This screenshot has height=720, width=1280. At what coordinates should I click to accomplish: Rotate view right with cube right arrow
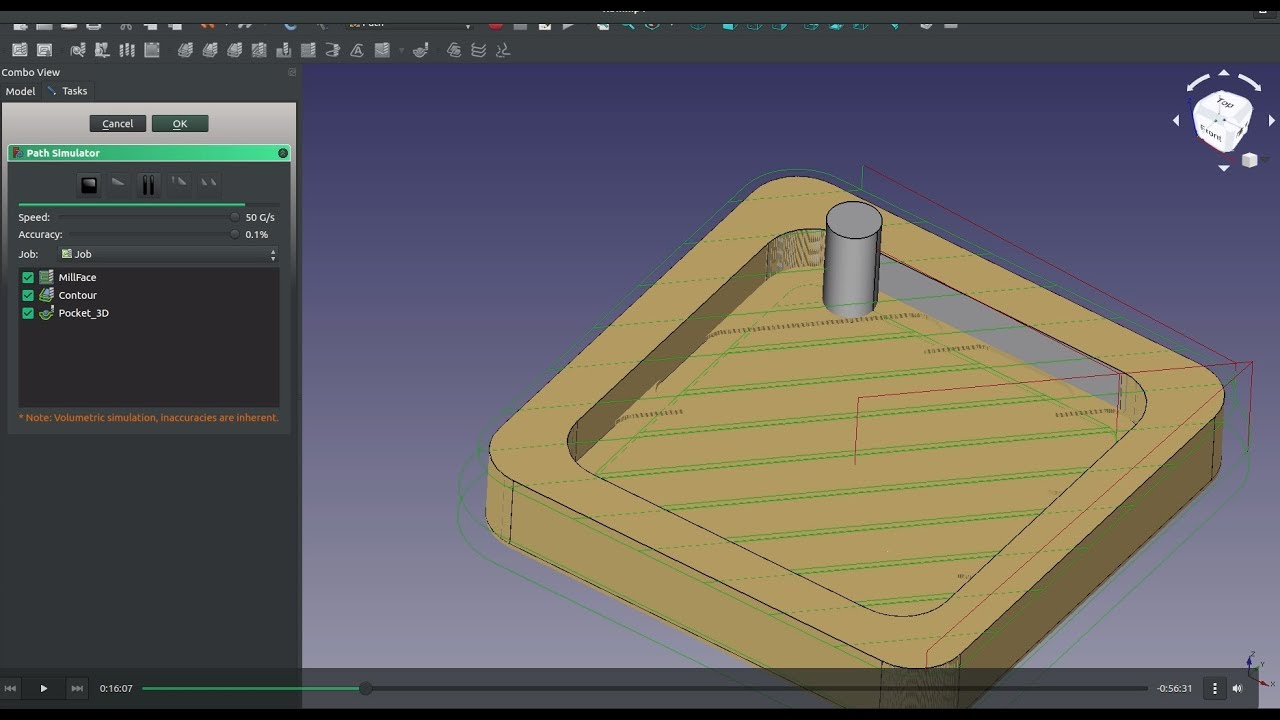tap(1271, 120)
